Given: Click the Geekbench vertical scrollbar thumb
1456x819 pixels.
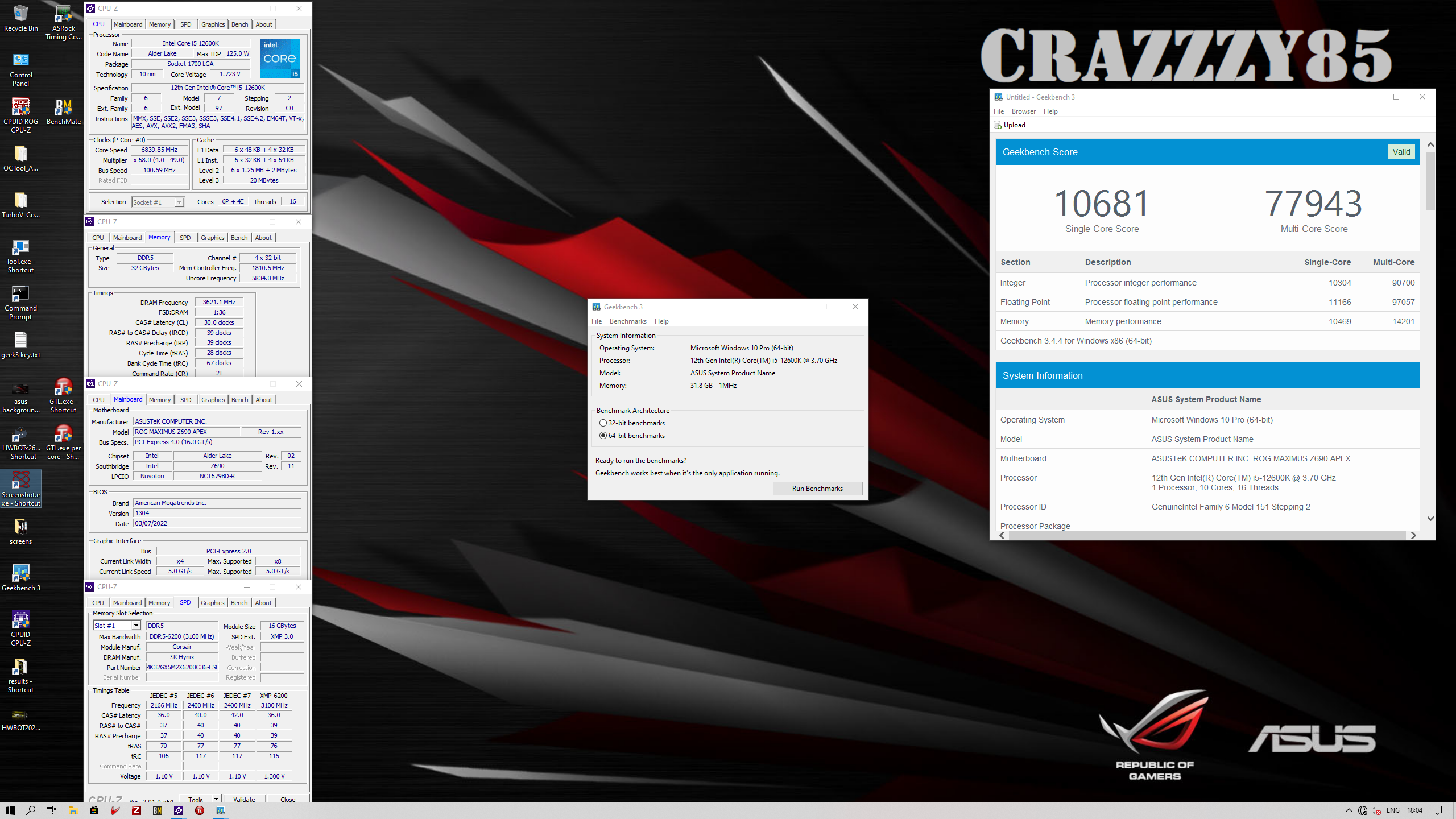Looking at the screenshot, I should [1430, 181].
